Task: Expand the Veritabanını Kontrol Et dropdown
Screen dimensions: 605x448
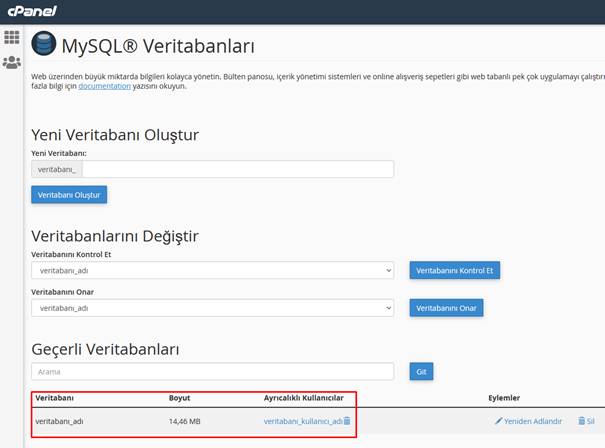Action: pyautogui.click(x=213, y=270)
